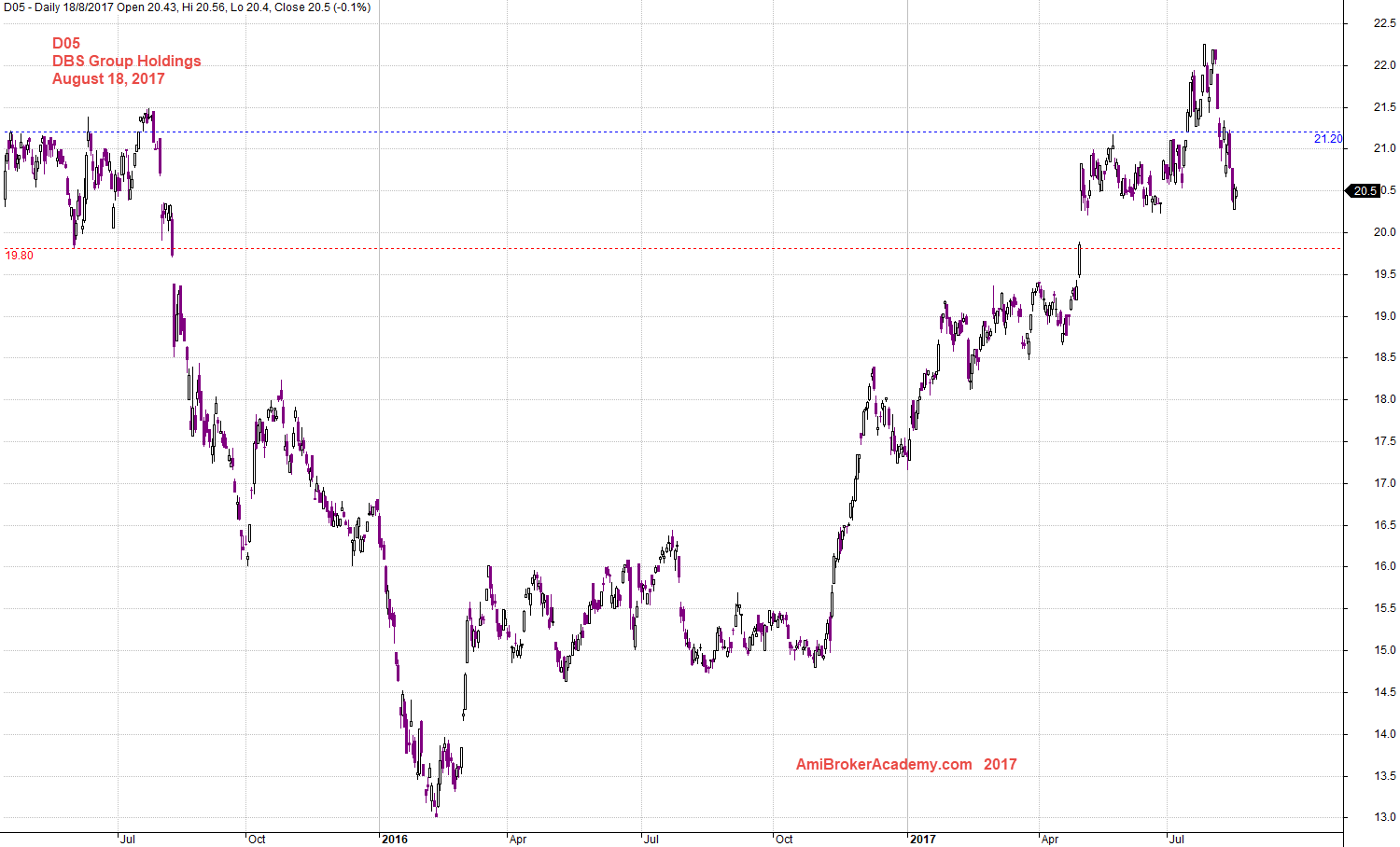Click the 13.0 price axis label
The image size is (1400, 847).
1385,818
